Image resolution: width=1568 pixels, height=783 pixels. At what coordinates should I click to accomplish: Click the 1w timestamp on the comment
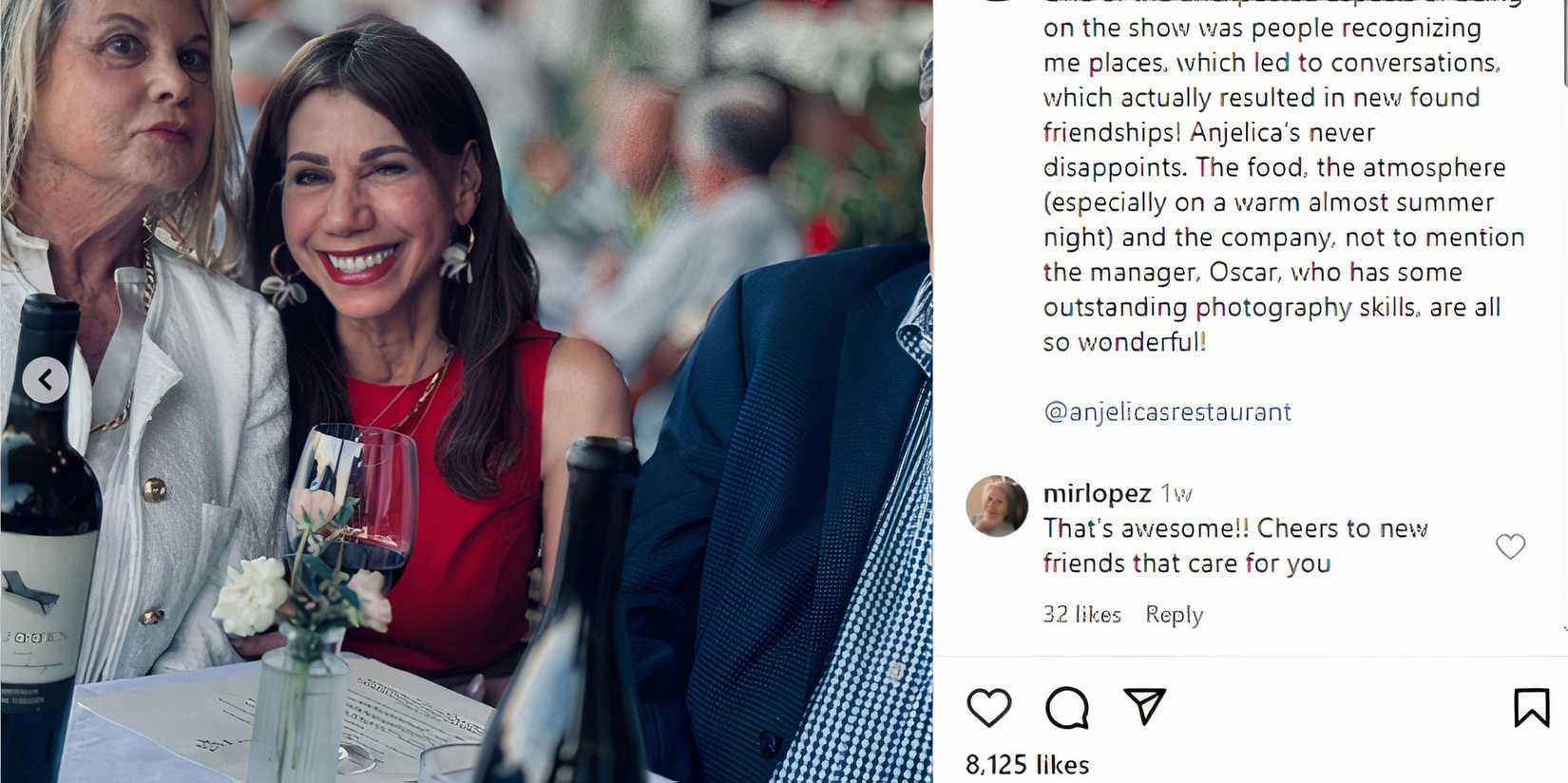click(1176, 493)
